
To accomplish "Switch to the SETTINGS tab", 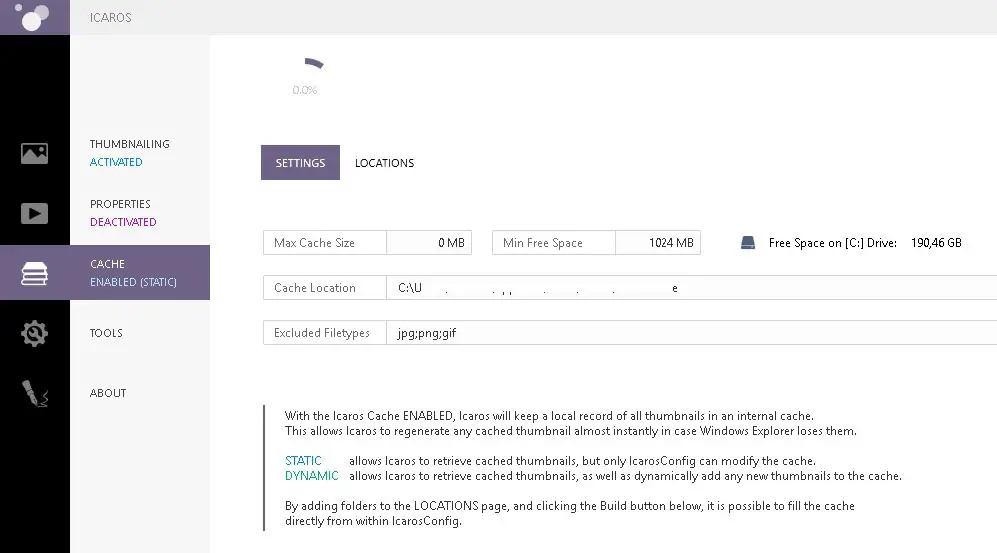I will tap(300, 163).
